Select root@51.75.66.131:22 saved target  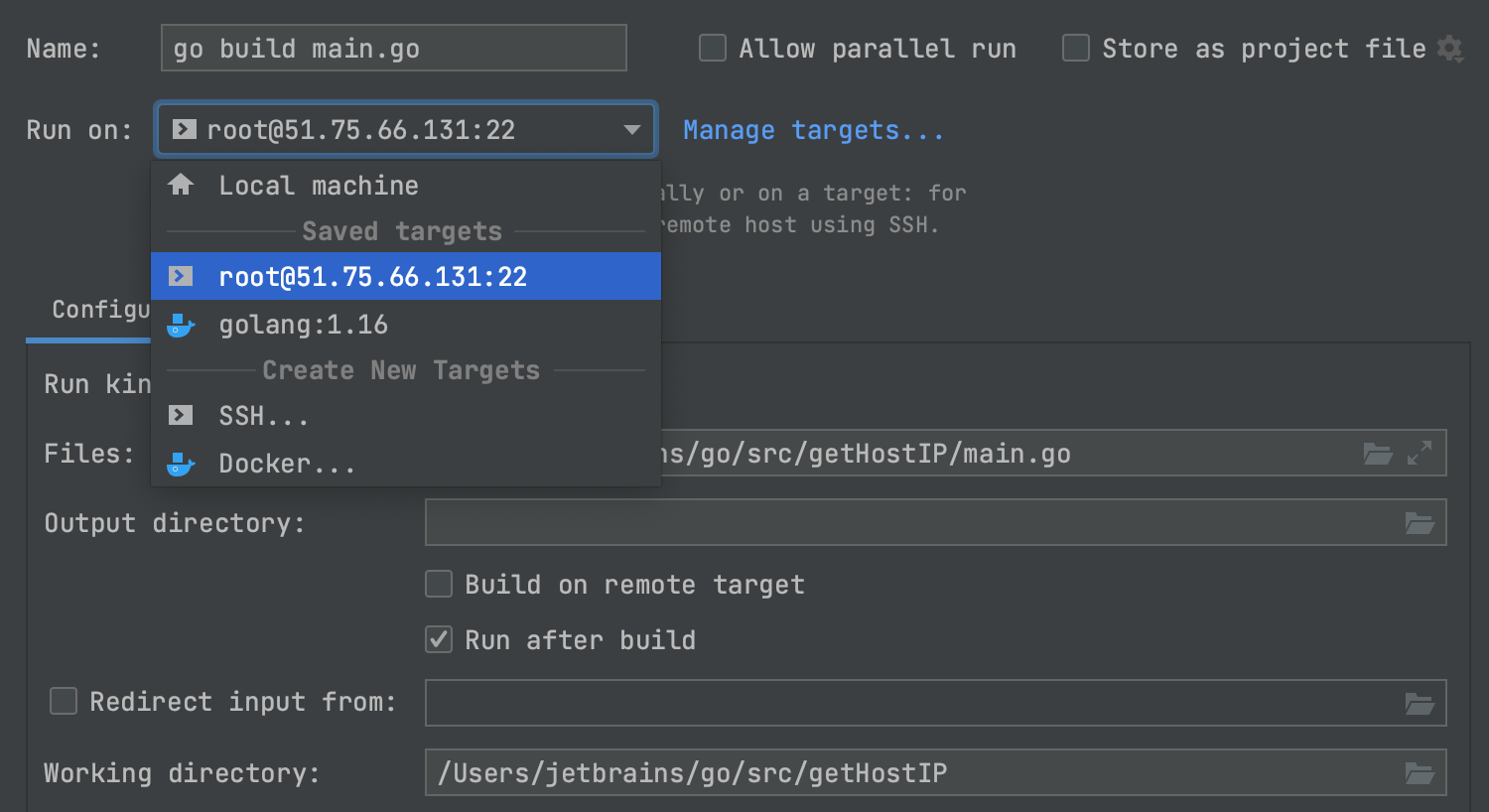[372, 276]
